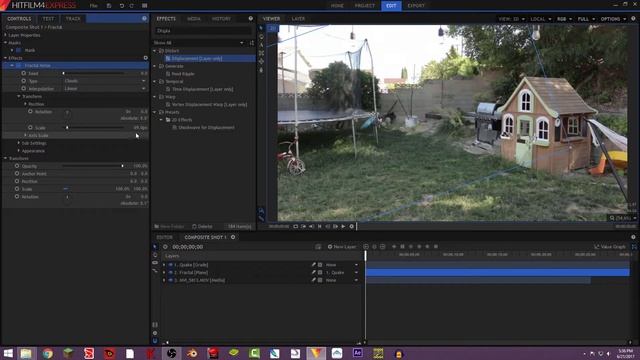Open the Show All filter dropdown
The image size is (640, 360).
pyautogui.click(x=199, y=43)
